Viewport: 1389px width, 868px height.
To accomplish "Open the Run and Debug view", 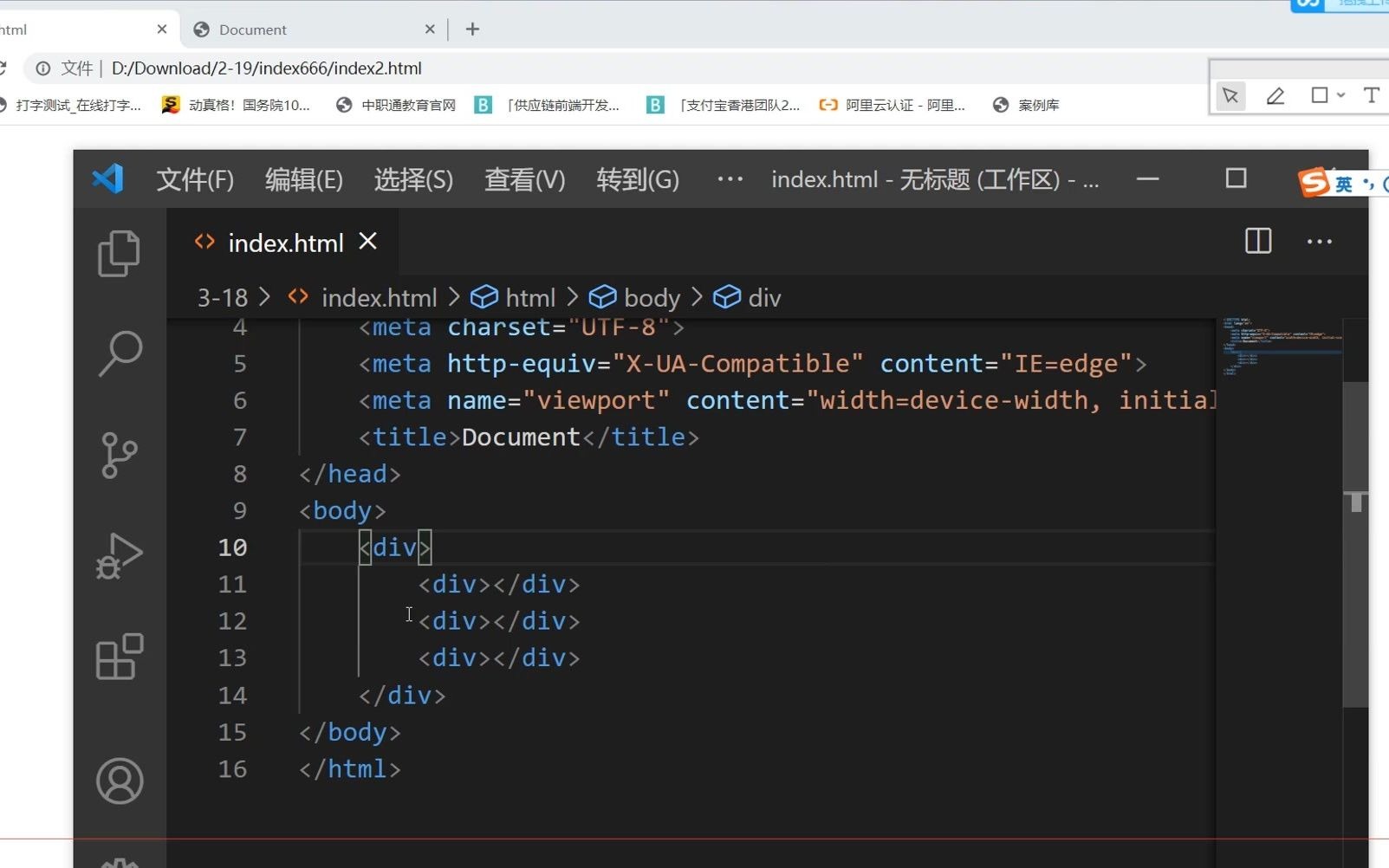I will click(x=120, y=556).
